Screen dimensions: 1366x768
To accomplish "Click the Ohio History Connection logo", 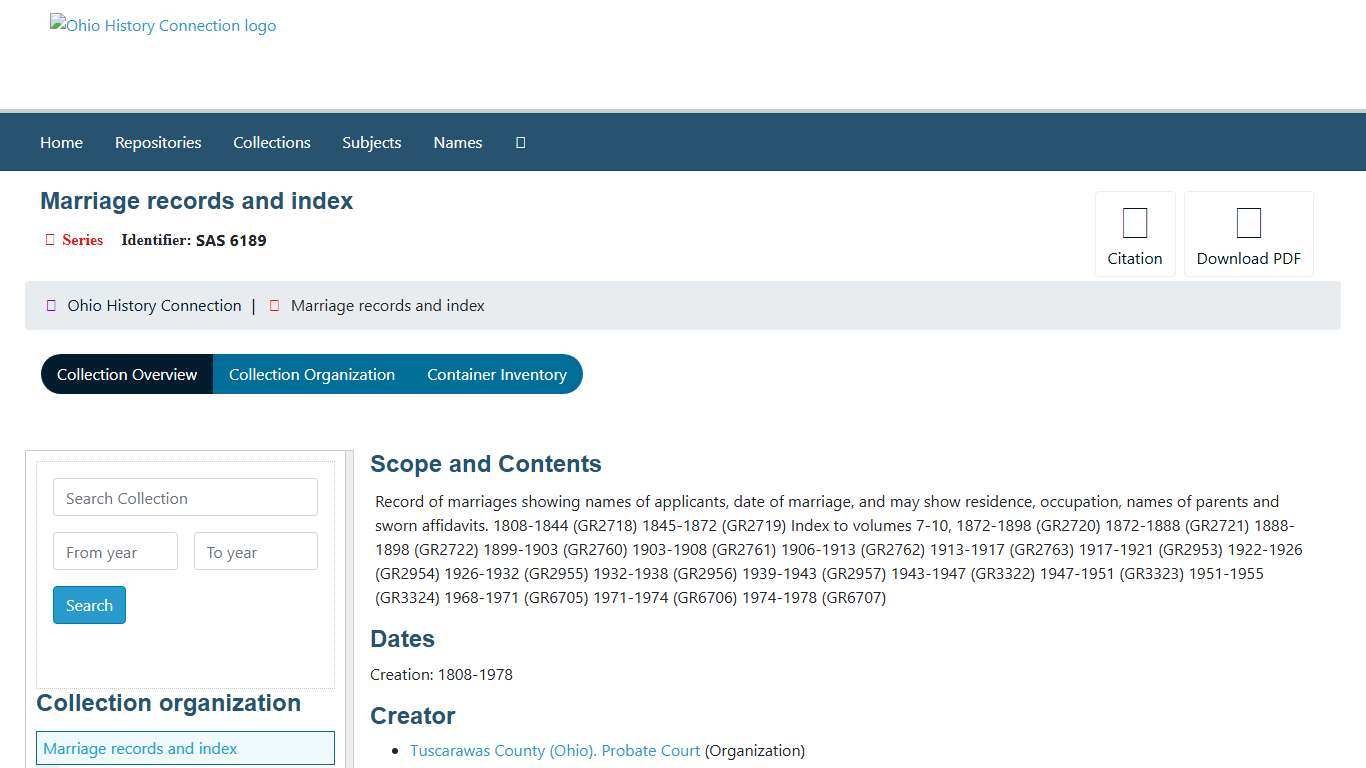I will tap(162, 25).
